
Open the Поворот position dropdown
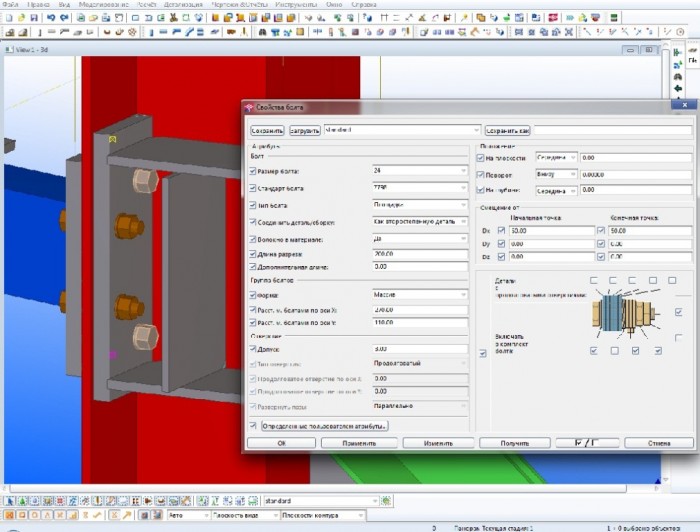556,175
